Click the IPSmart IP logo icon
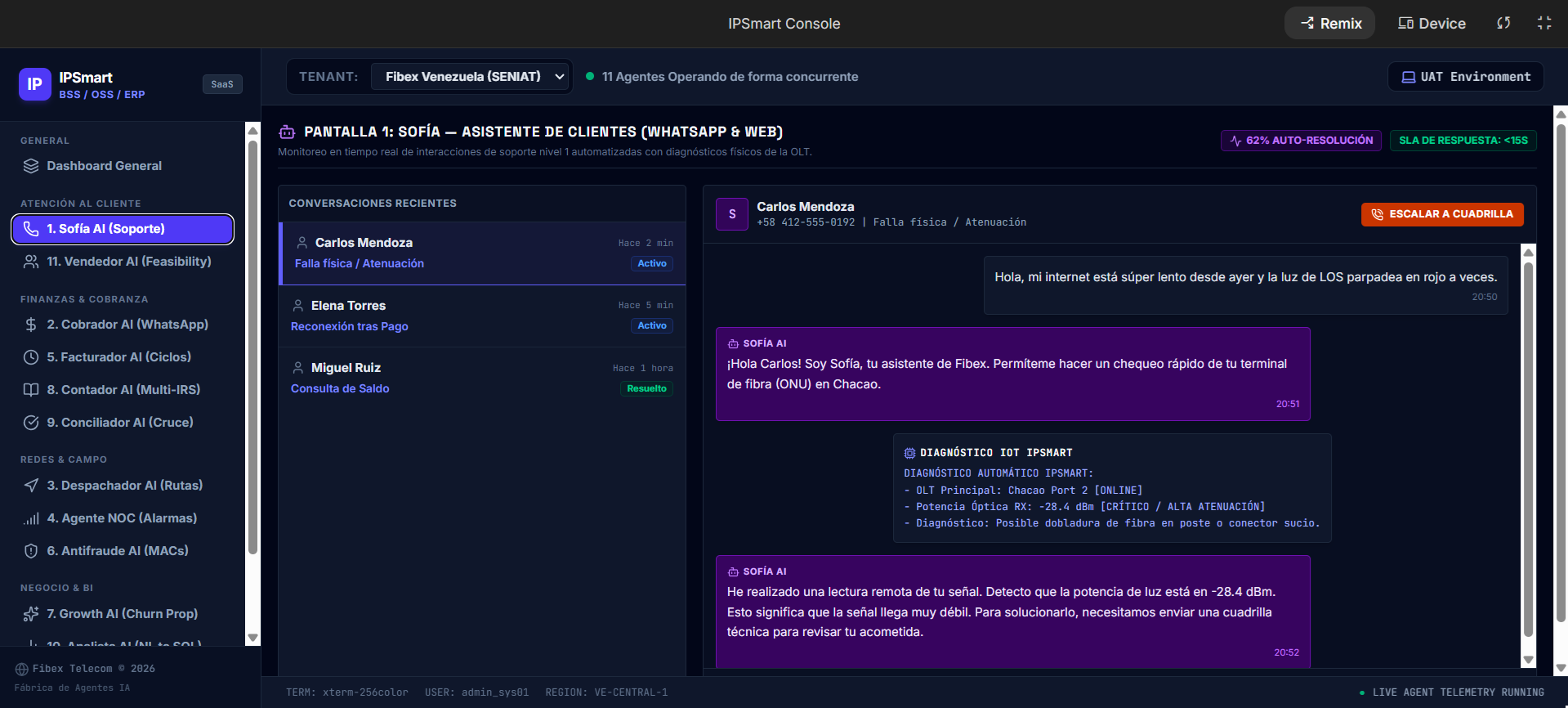Viewport: 1568px width, 708px height. pos(34,84)
